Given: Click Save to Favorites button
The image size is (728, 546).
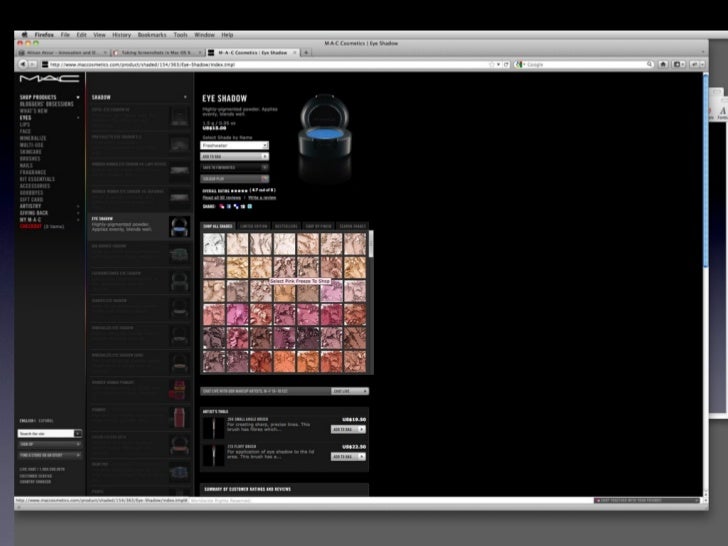Looking at the screenshot, I should (x=234, y=168).
